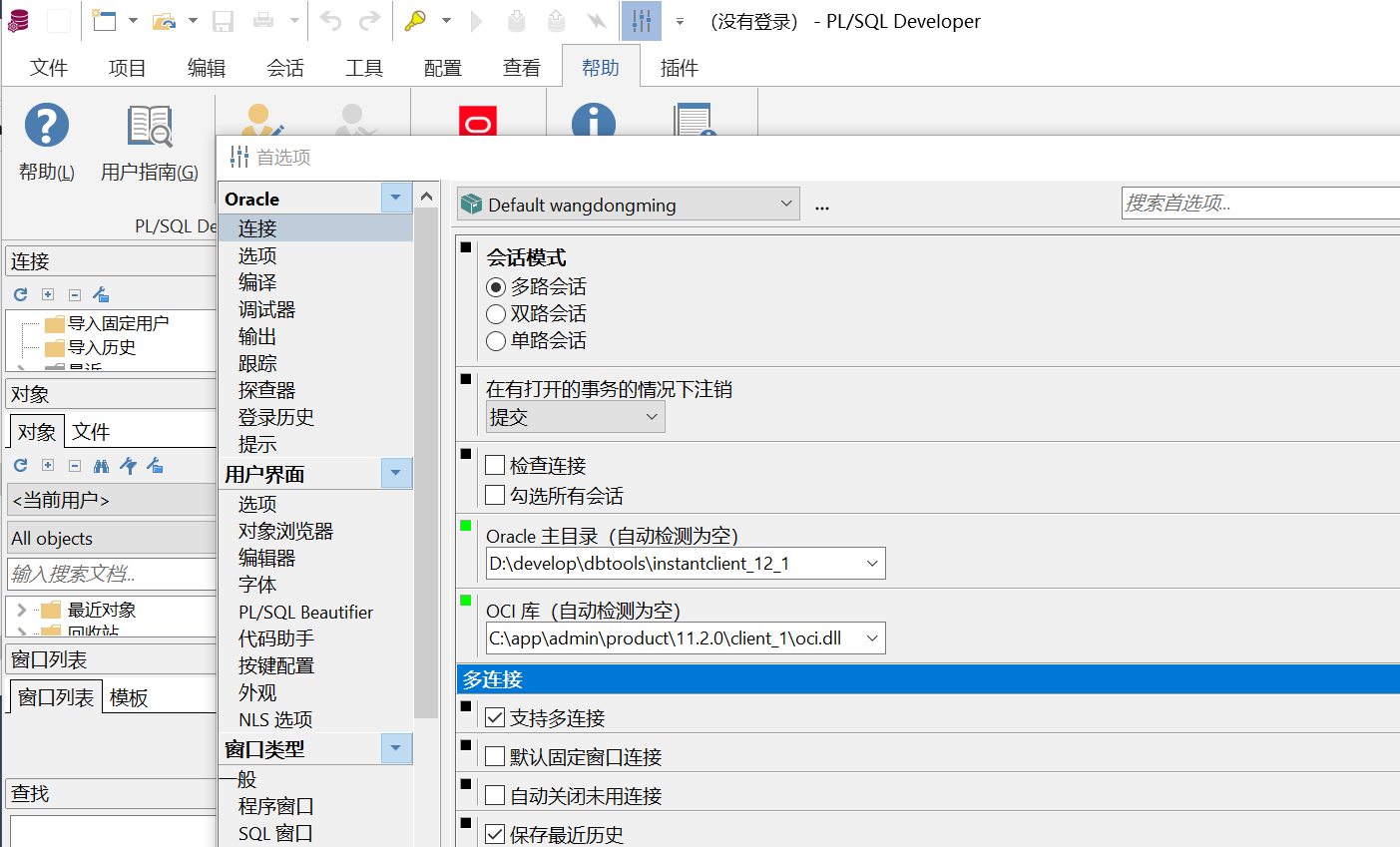Click the binoculars find icon in 对象 panel

pyautogui.click(x=101, y=466)
